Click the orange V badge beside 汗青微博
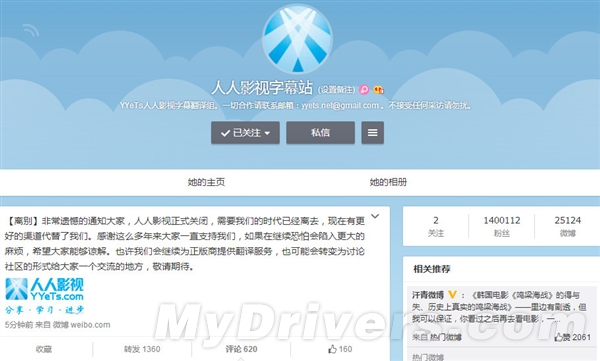This screenshot has width=600, height=361. point(452,295)
